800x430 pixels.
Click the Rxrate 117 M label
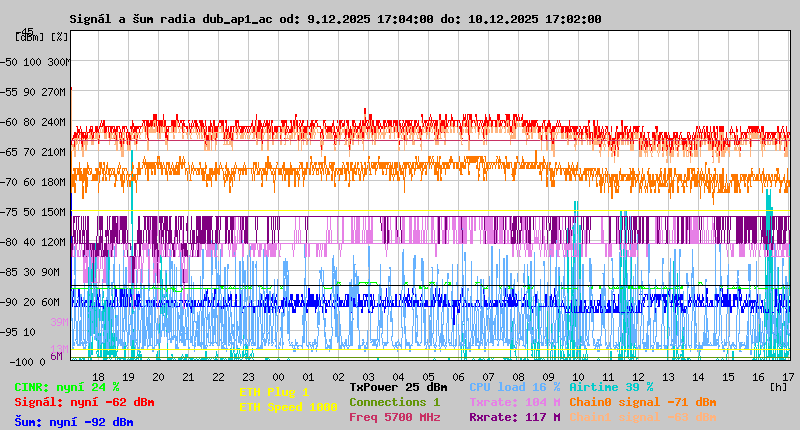(x=514, y=417)
